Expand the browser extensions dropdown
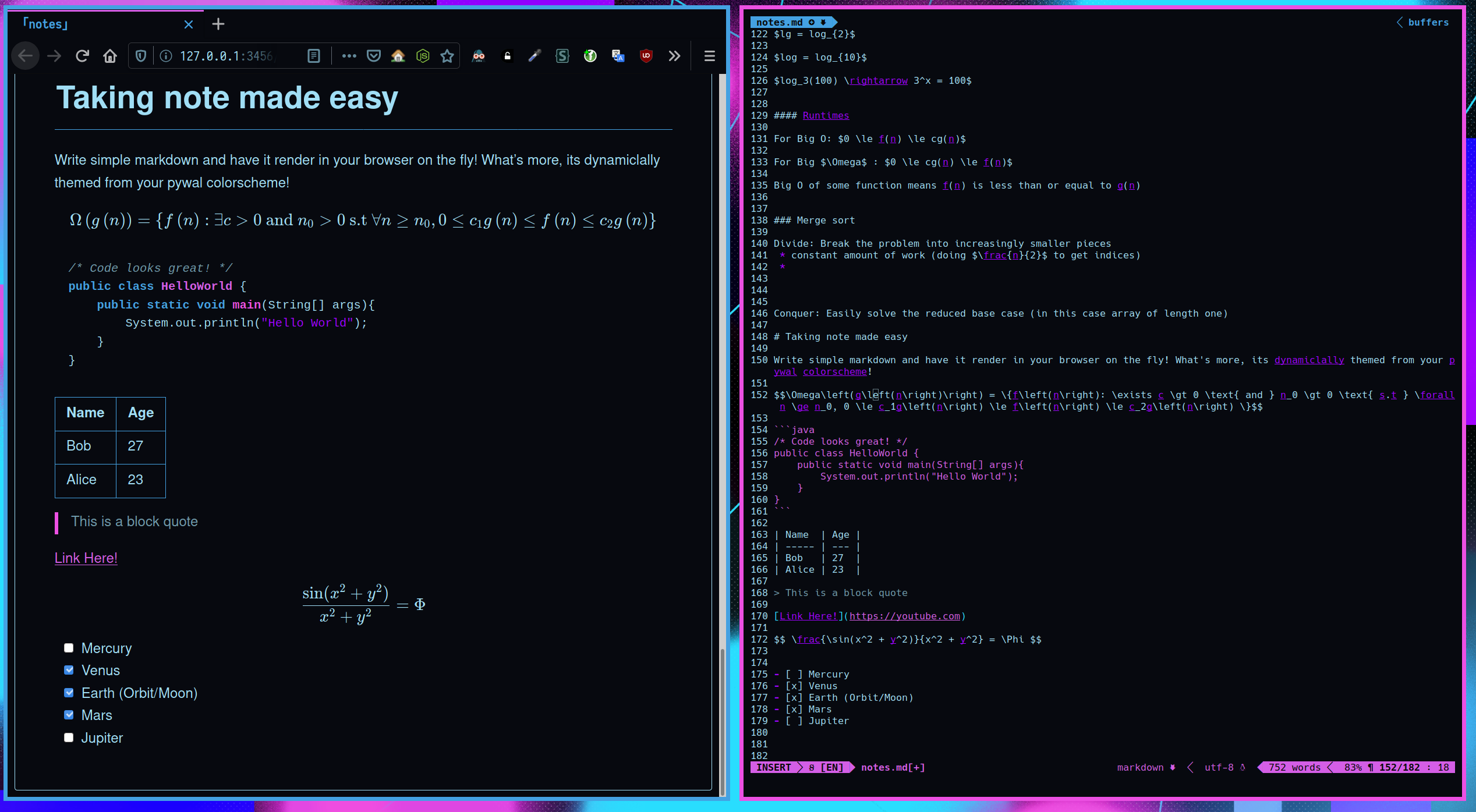1476x812 pixels. 674,56
